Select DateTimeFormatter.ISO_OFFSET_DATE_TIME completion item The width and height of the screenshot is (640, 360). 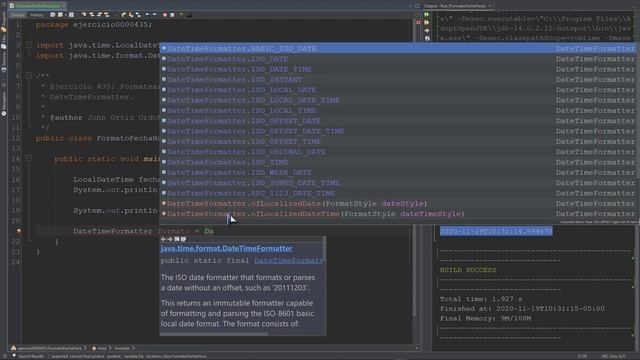pos(398,131)
